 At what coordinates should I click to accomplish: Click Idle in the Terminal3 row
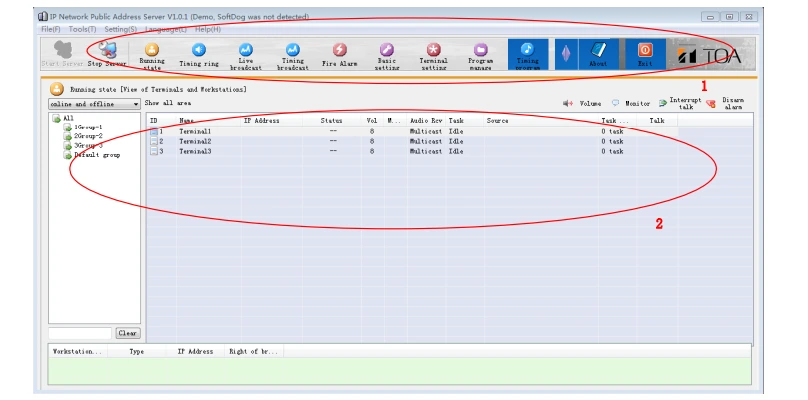[456, 151]
